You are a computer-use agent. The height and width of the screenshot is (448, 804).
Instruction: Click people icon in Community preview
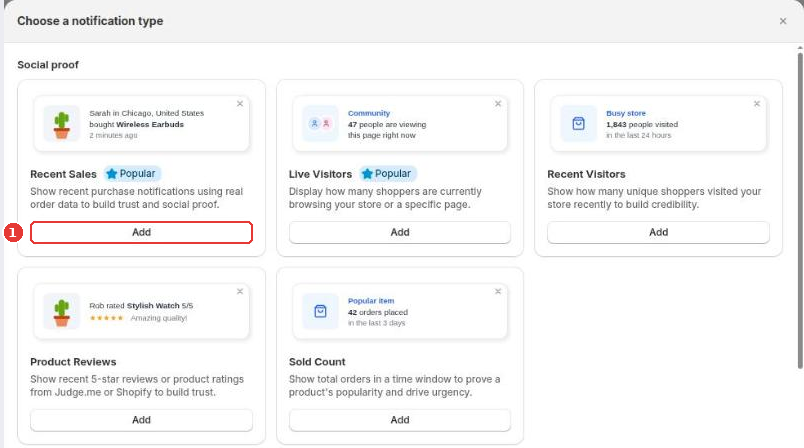pyautogui.click(x=320, y=124)
